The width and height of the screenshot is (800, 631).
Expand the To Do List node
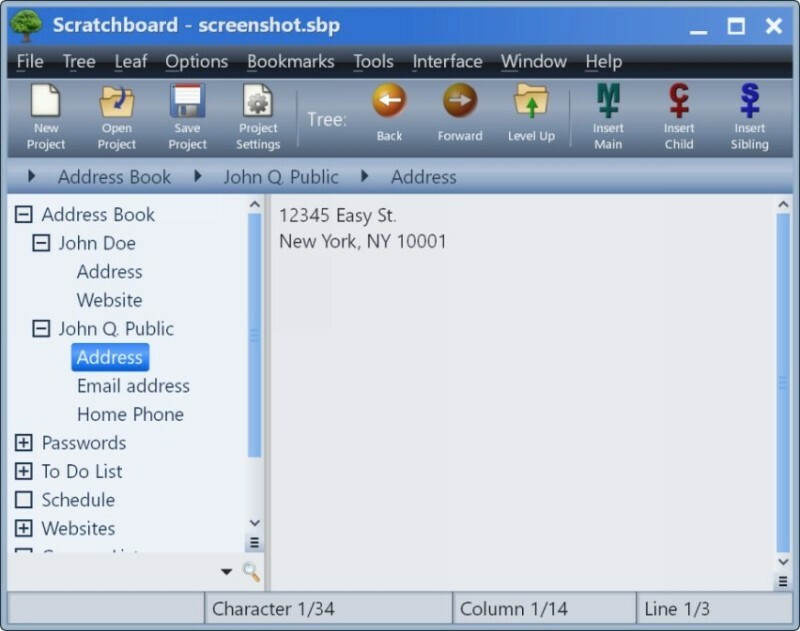tap(24, 471)
